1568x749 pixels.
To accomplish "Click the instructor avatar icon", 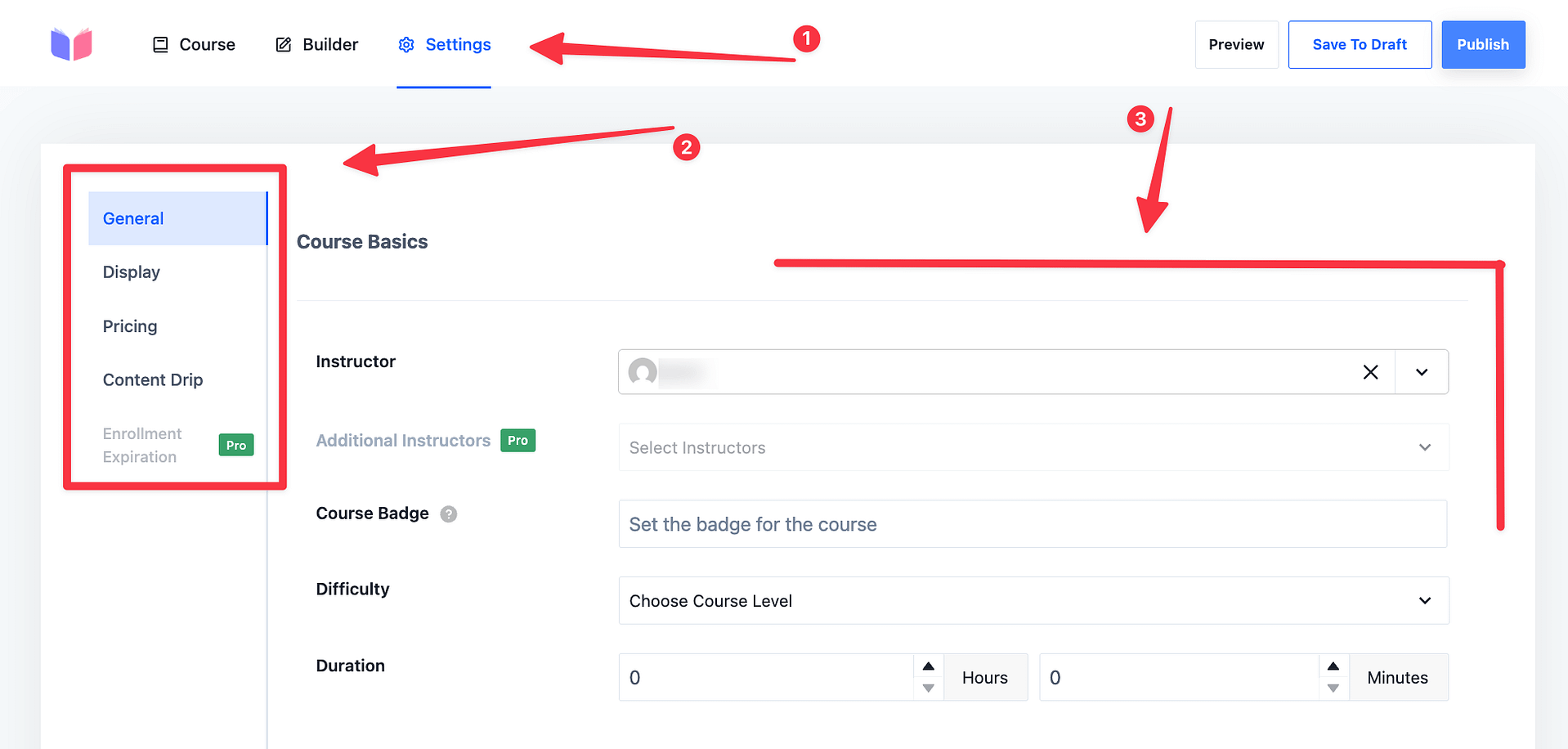I will 643,372.
